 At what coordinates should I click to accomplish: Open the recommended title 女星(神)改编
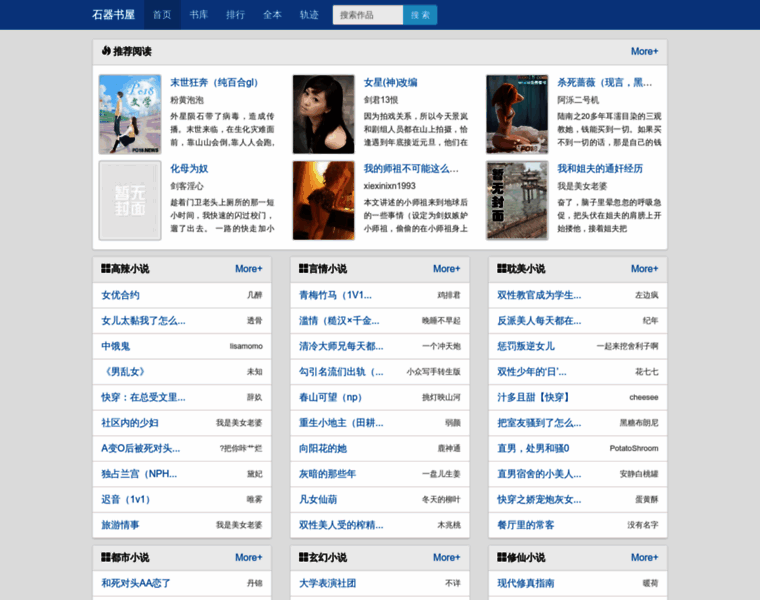pyautogui.click(x=391, y=82)
